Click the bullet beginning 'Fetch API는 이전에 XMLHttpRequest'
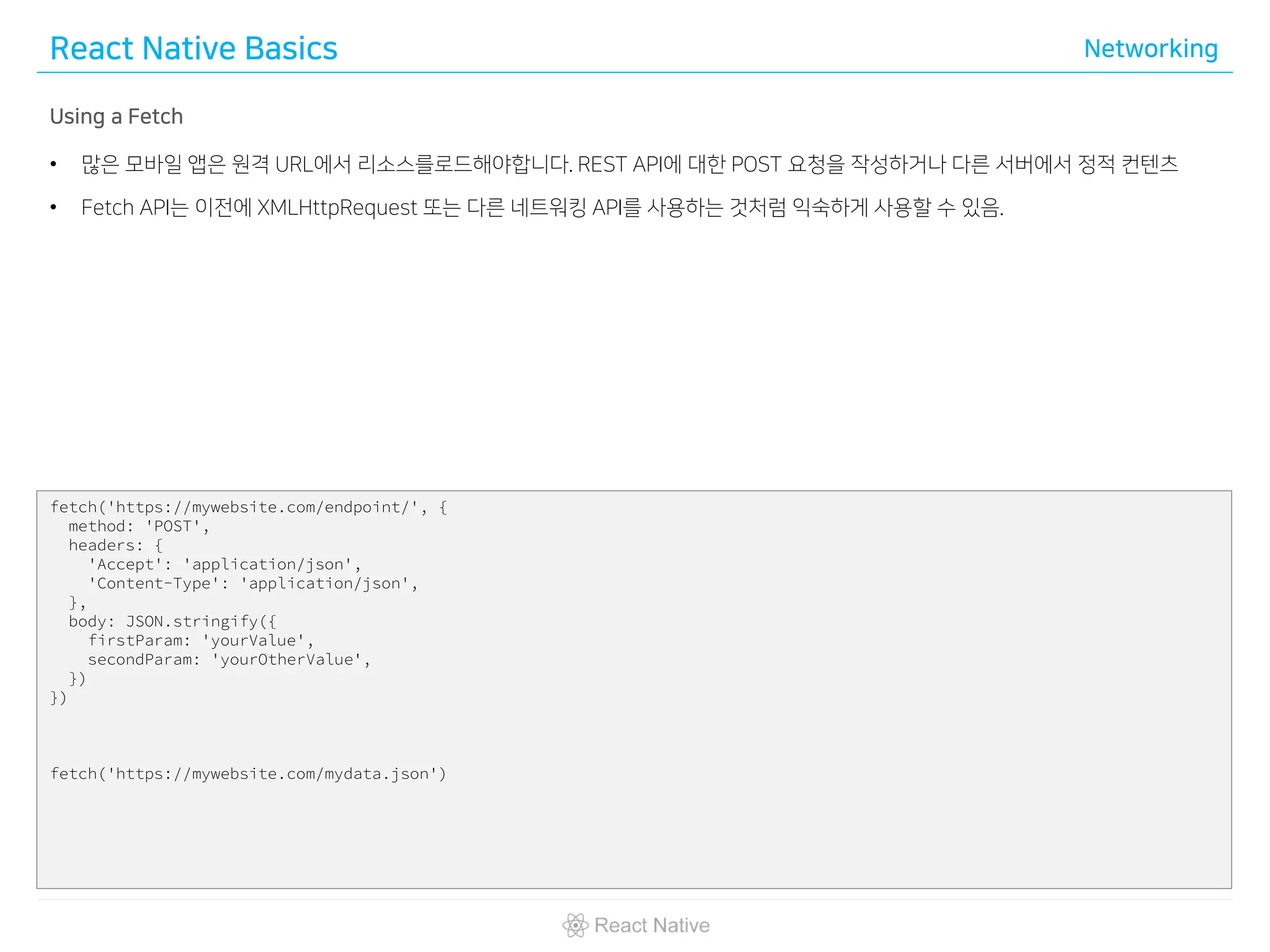 pyautogui.click(x=543, y=208)
